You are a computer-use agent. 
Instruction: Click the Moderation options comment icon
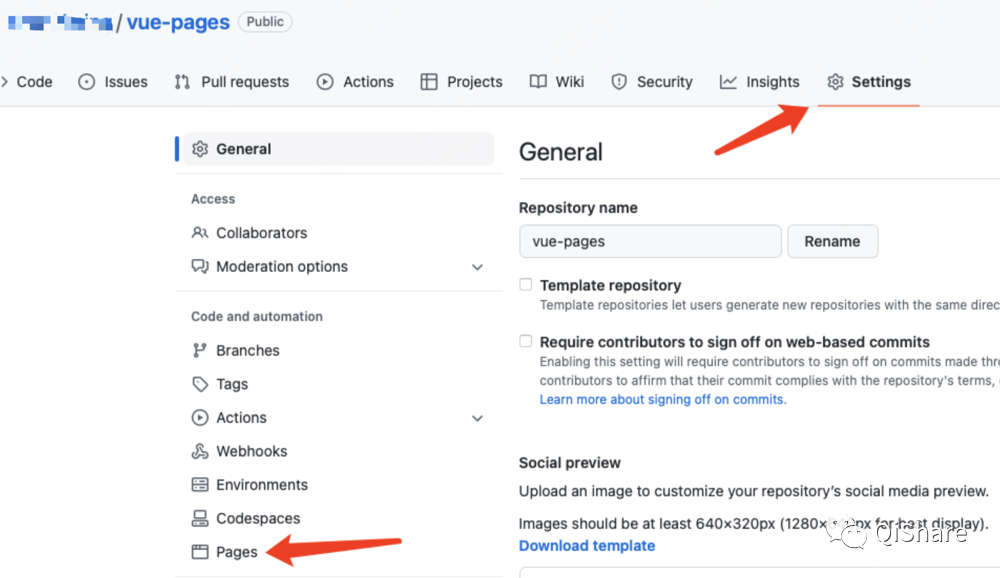200,266
